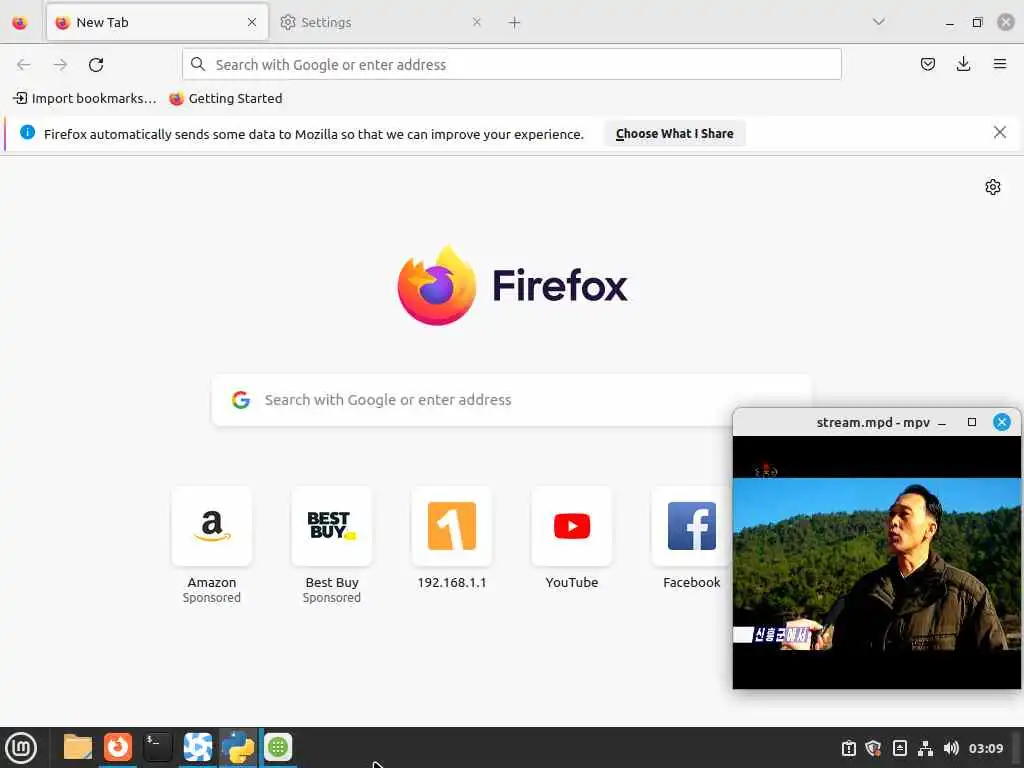Open the new tab personalize gear icon
Viewport: 1024px width, 768px height.
993,187
